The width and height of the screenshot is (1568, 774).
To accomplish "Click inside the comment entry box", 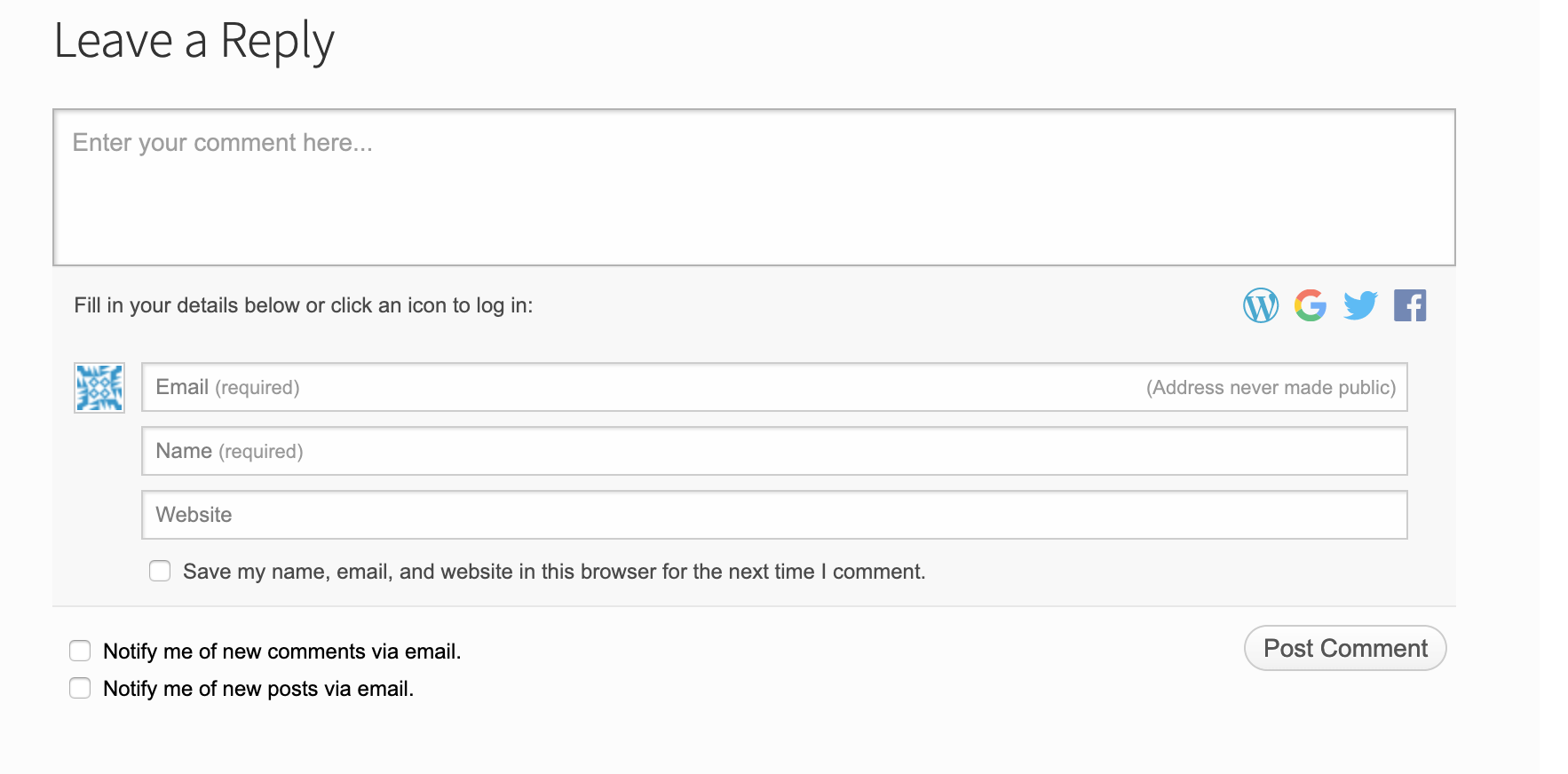I will [x=755, y=186].
